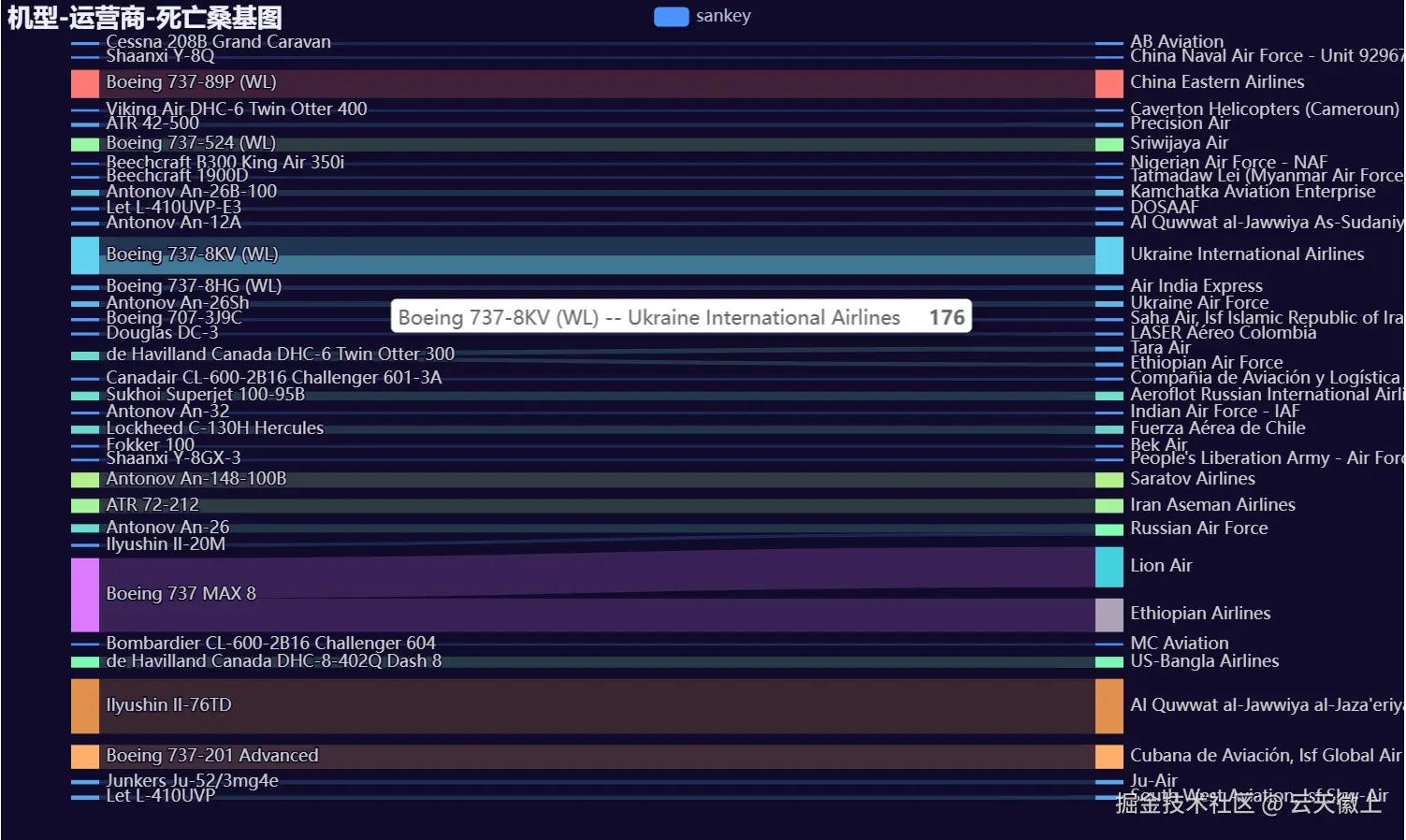Click the Ukraine Air Force label

[x=1199, y=303]
